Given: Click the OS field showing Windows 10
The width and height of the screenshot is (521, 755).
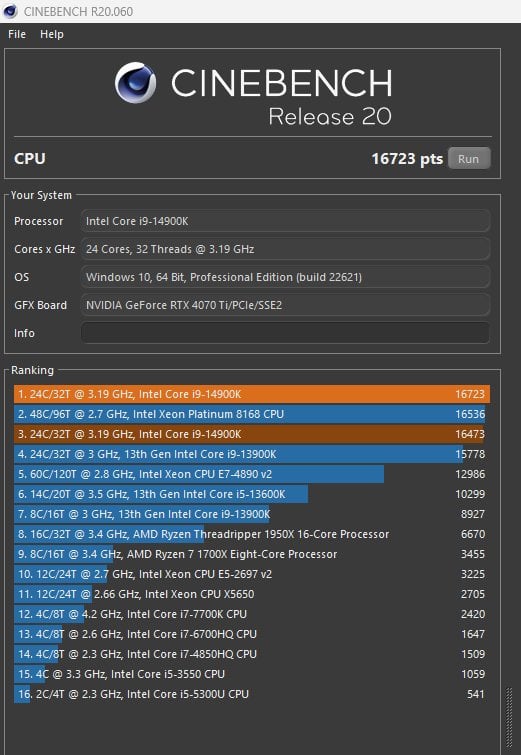Looking at the screenshot, I should (286, 277).
